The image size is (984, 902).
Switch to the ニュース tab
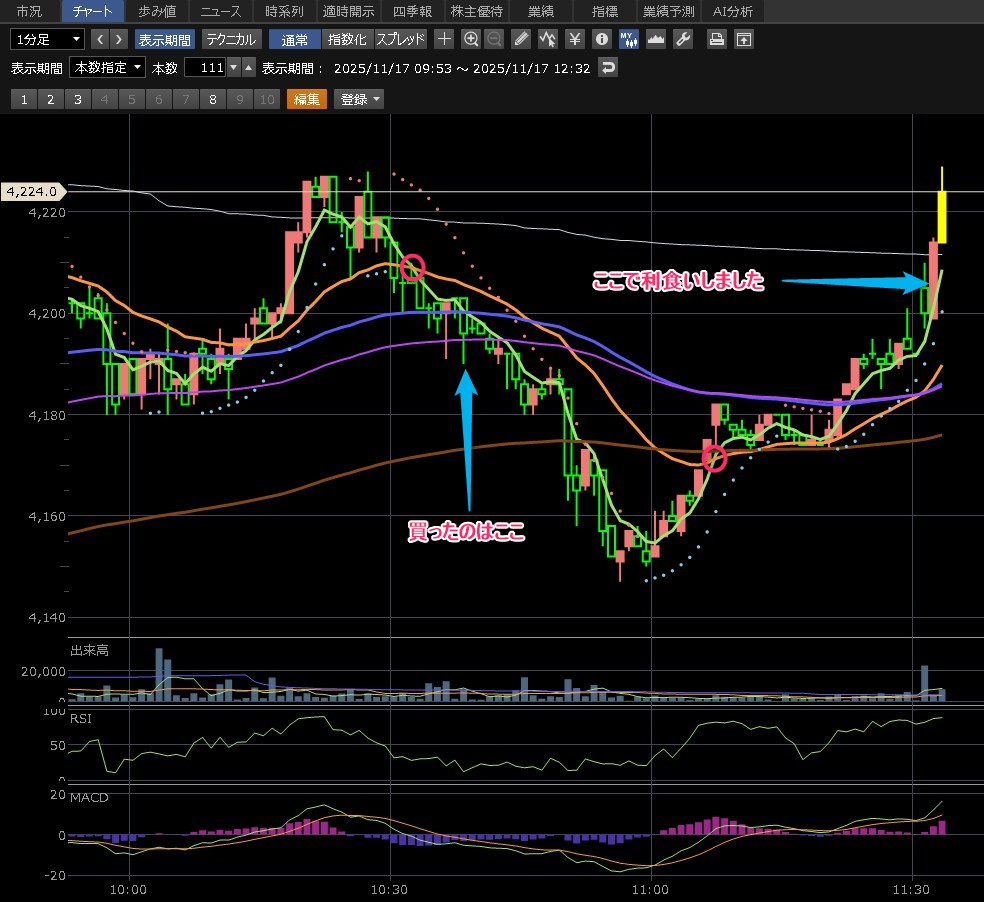click(x=220, y=12)
